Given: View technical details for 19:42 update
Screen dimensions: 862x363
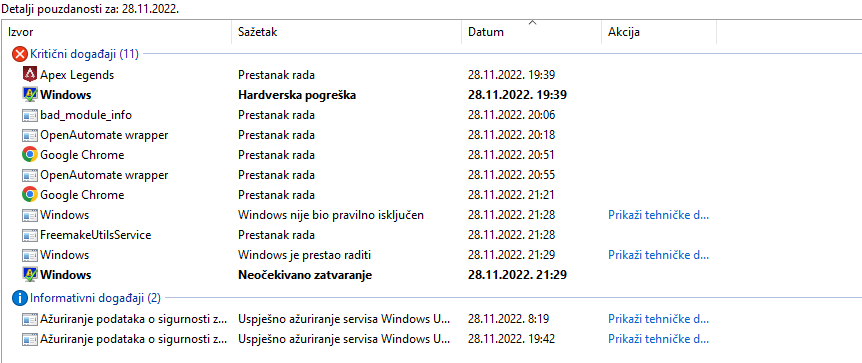Looking at the screenshot, I should [659, 338].
